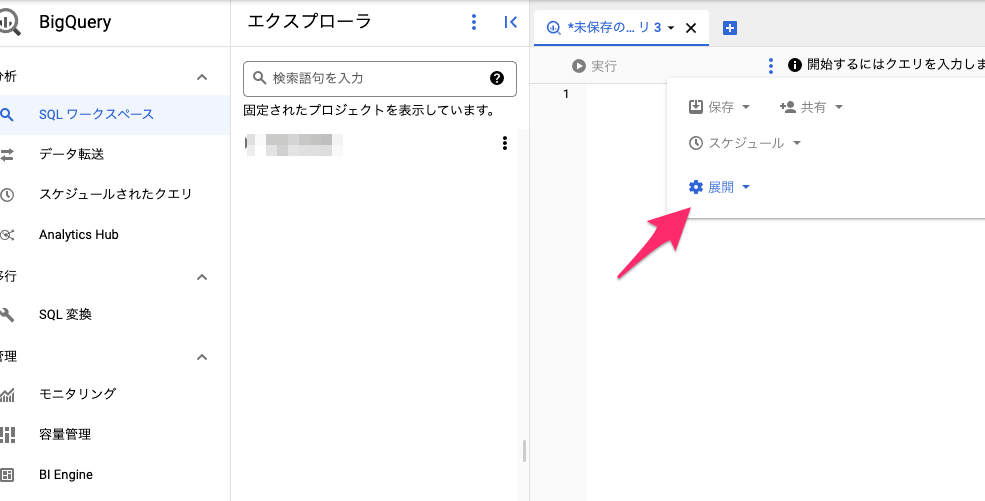Click the モニタリング chart icon
The height and width of the screenshot is (501, 985).
click(x=6, y=394)
